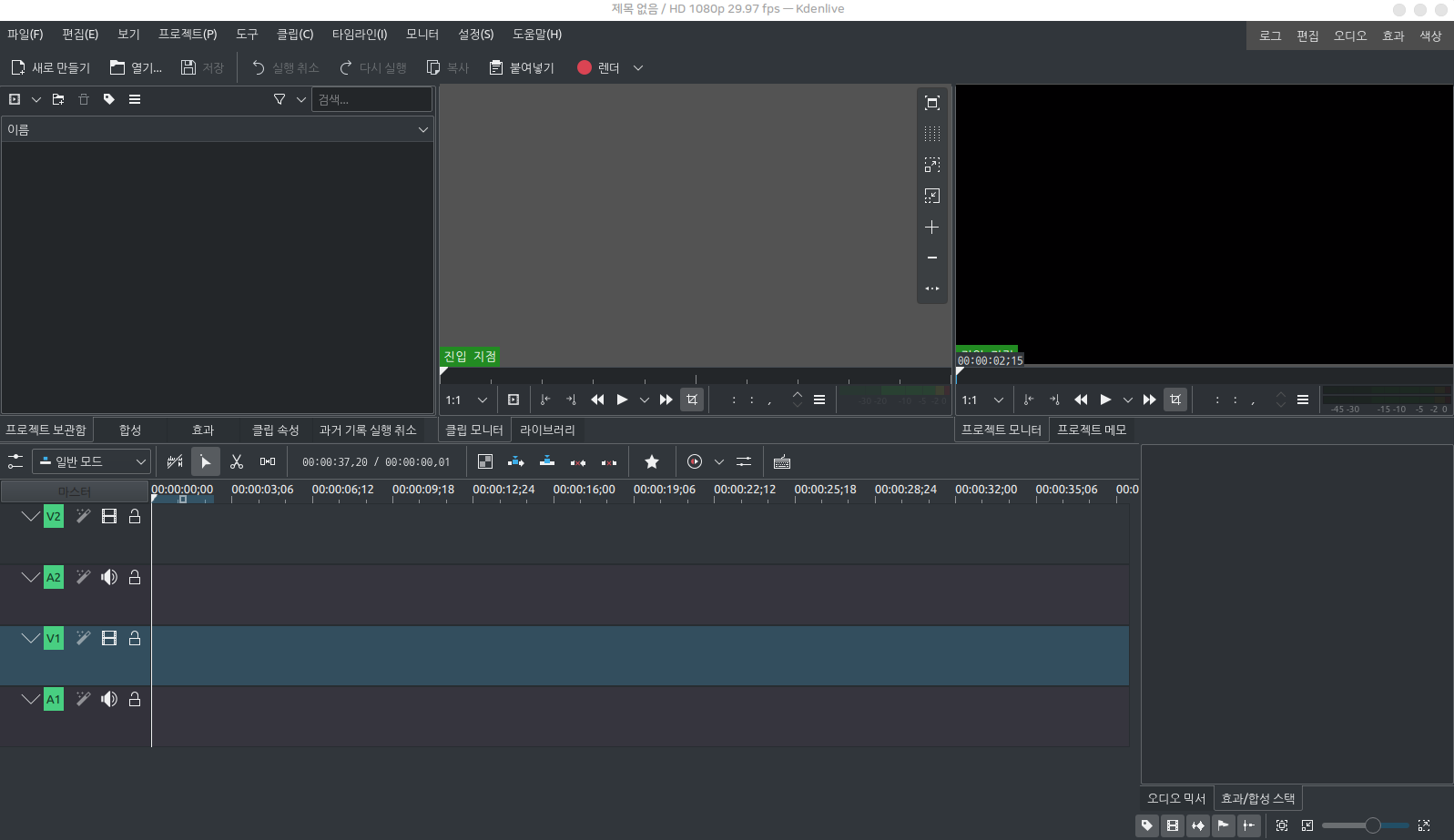Click the 새로 만들기 button
The width and height of the screenshot is (1454, 840).
coord(51,68)
